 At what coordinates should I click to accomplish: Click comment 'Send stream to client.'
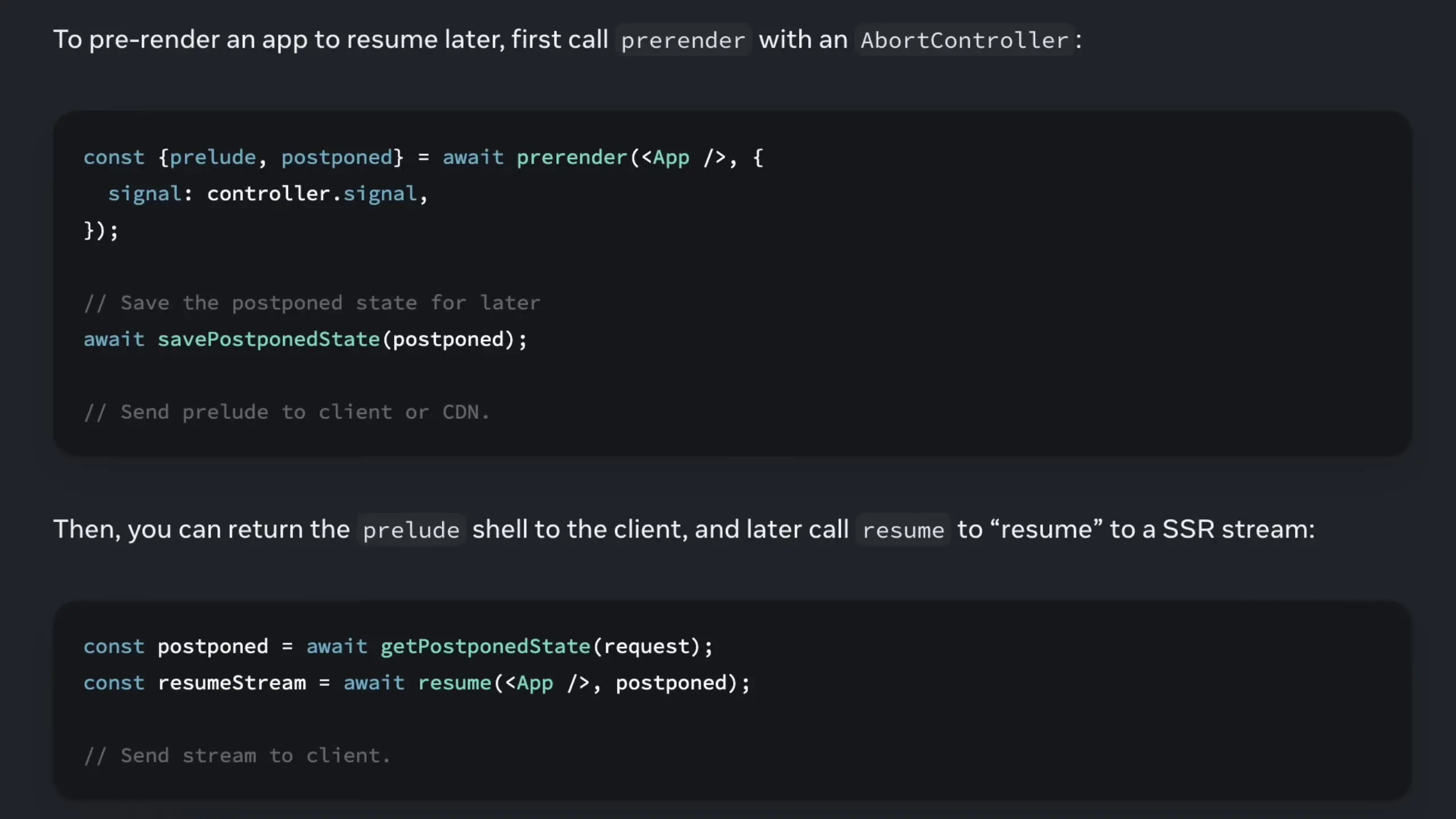tap(238, 756)
